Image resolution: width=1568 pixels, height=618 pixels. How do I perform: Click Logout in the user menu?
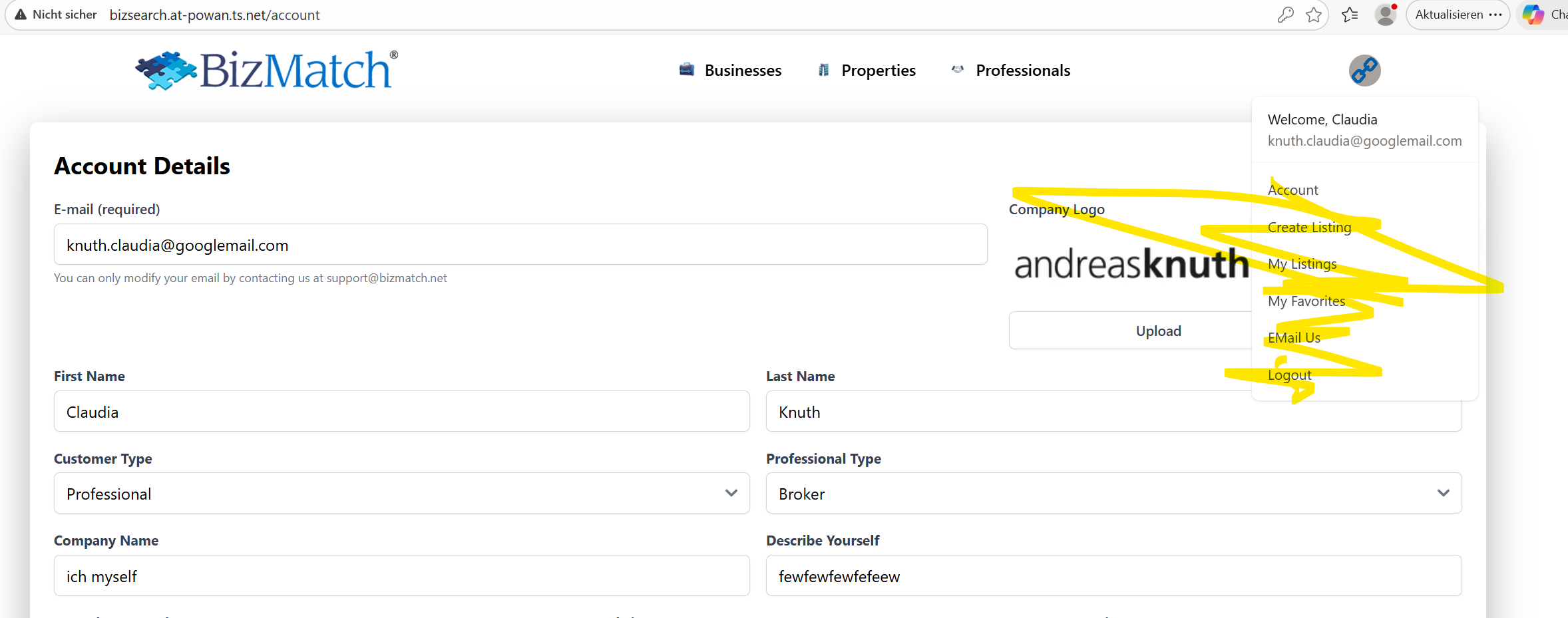1289,375
